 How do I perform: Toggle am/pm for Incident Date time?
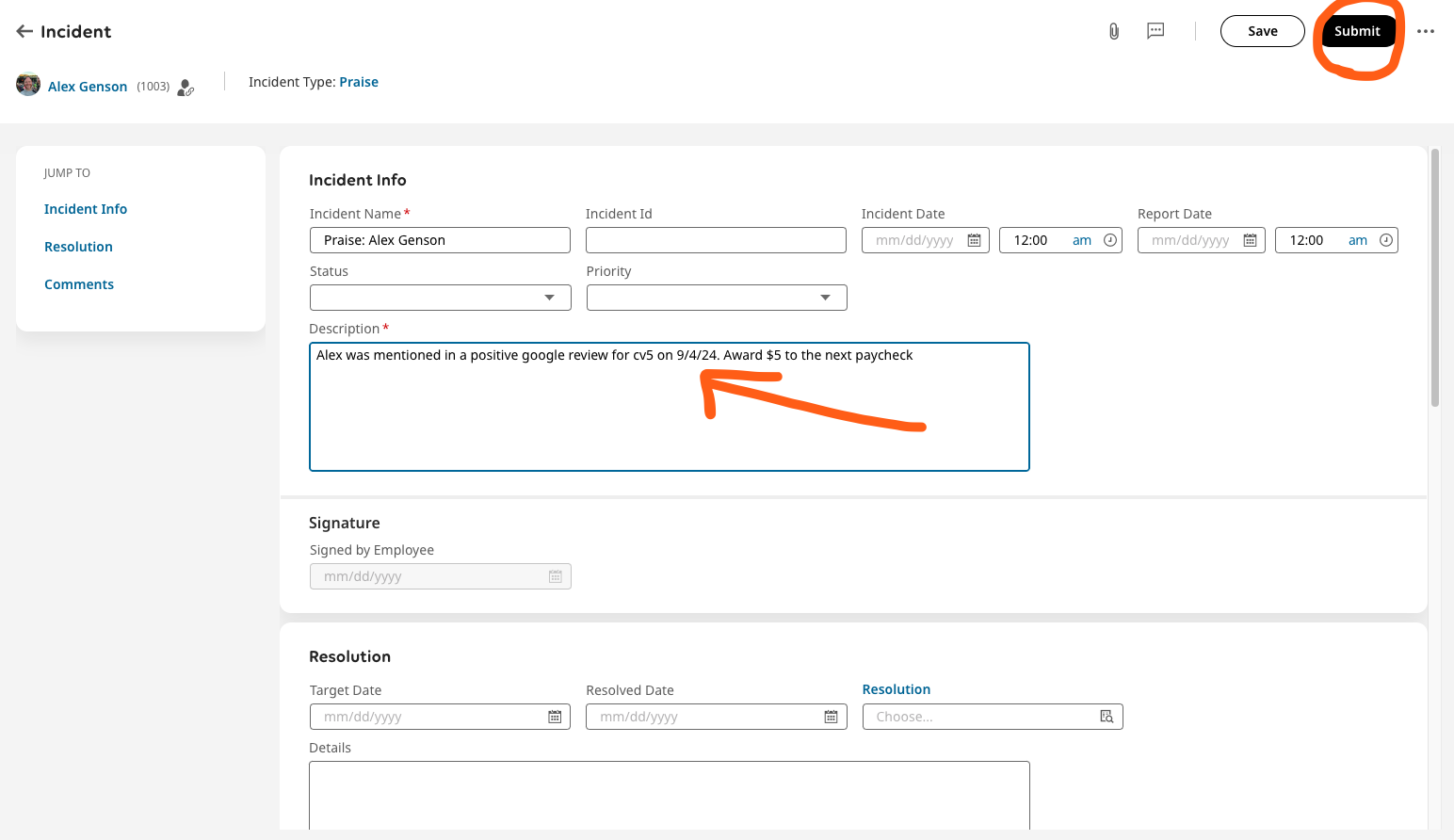point(1082,240)
